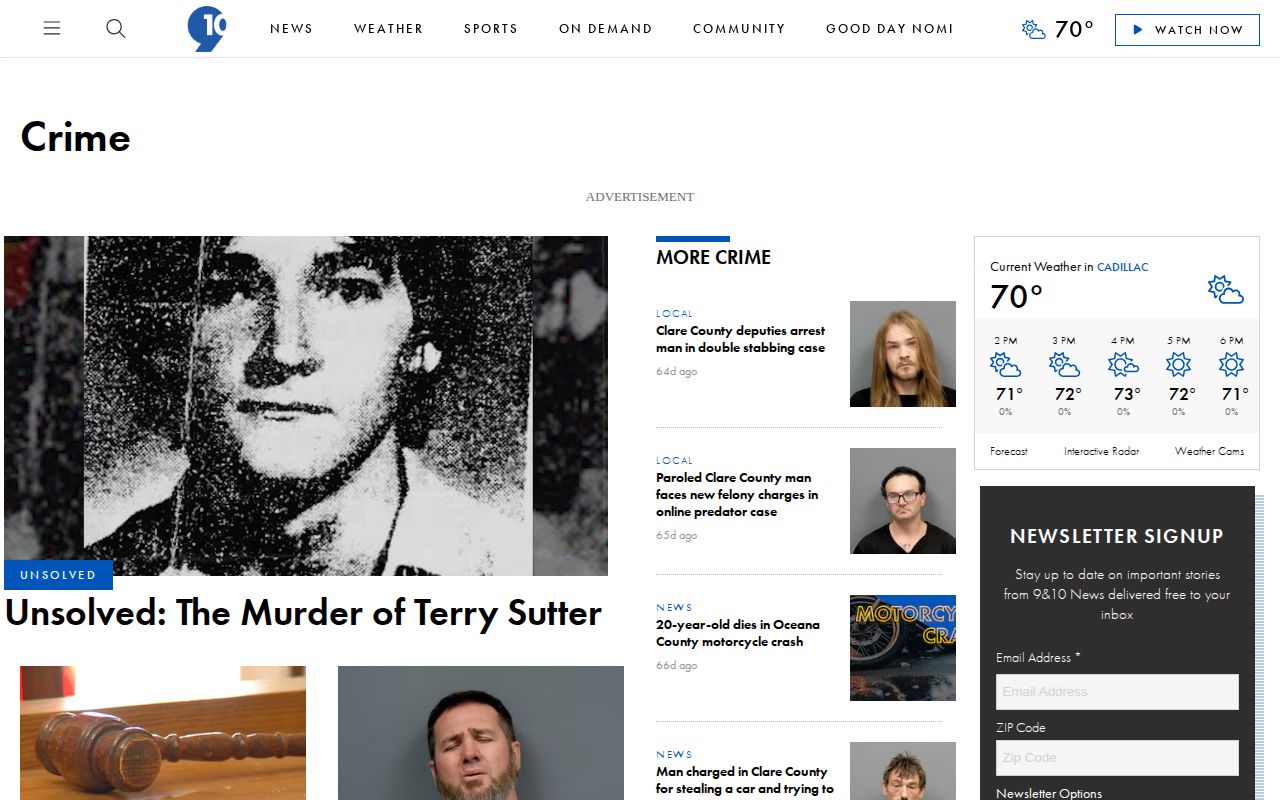Select the 5 PM forecast sun icon

1179,365
